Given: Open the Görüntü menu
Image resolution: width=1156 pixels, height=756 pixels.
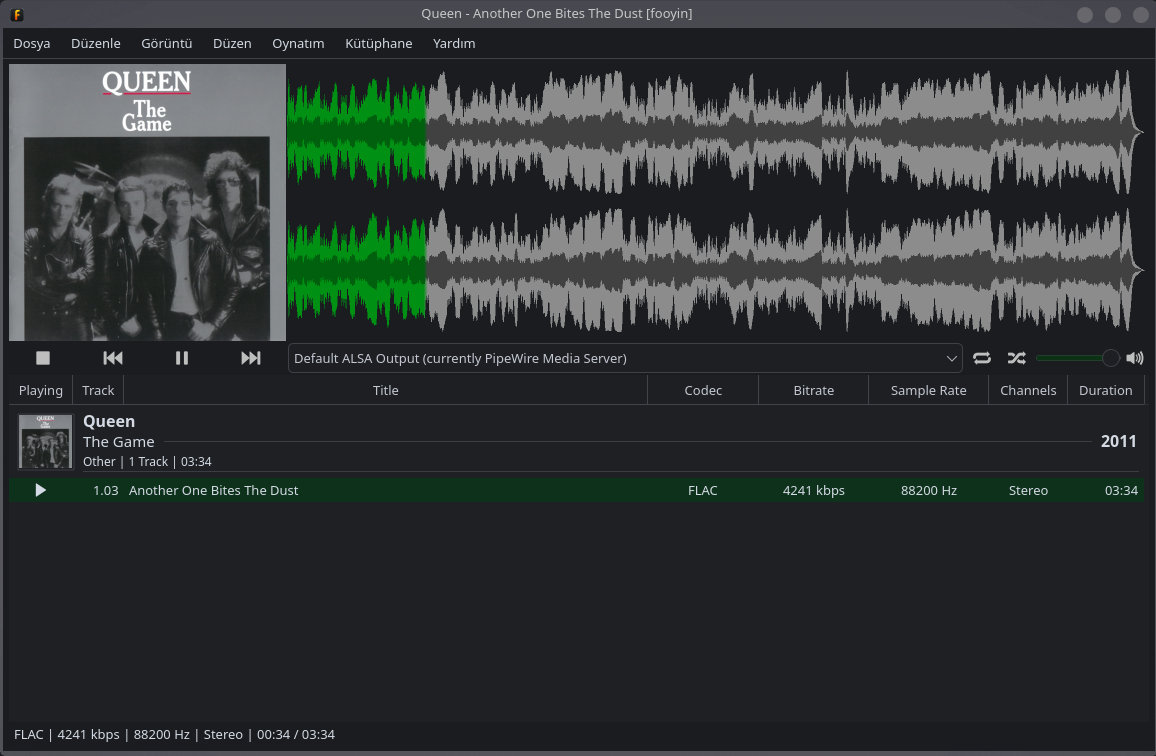Looking at the screenshot, I should [167, 44].
